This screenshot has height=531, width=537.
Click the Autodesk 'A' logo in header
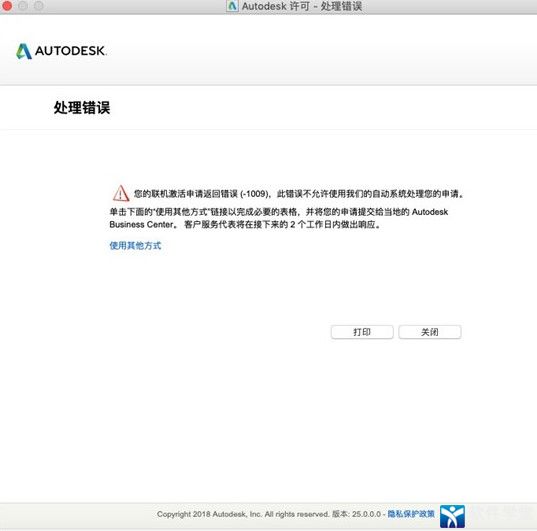(x=24, y=51)
